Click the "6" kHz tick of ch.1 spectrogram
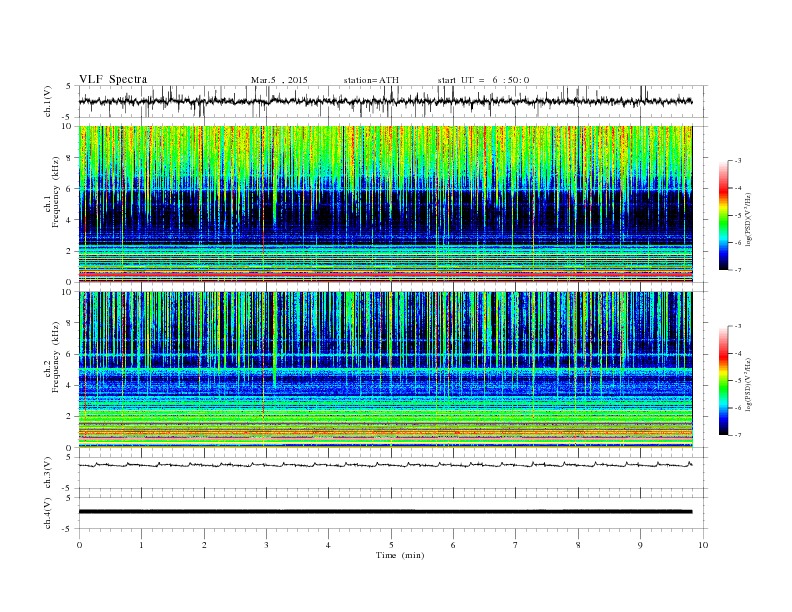Screen dimensions: 792x612 click(x=69, y=189)
